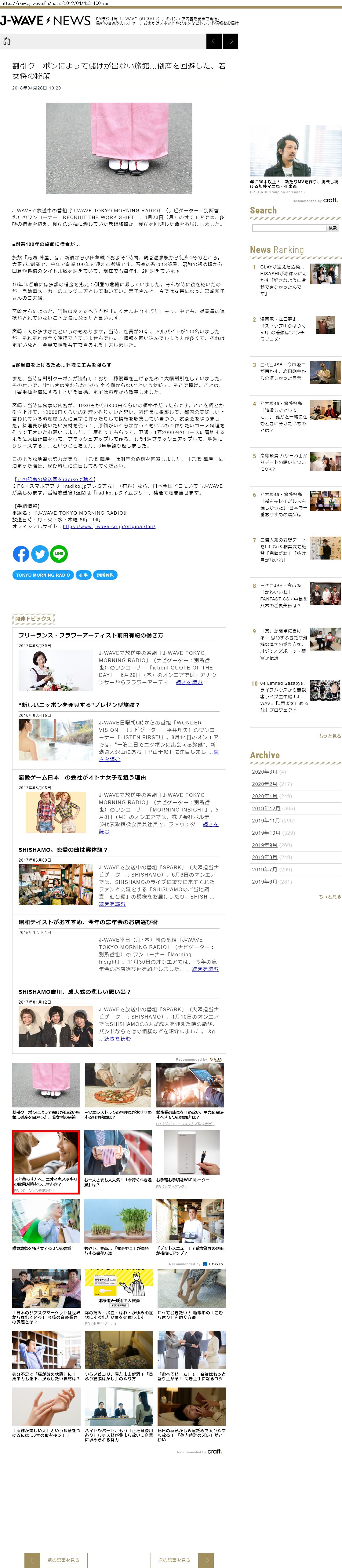Go to previous article with left arrow icon
Screen dimensions: 342x1568
[214, 42]
